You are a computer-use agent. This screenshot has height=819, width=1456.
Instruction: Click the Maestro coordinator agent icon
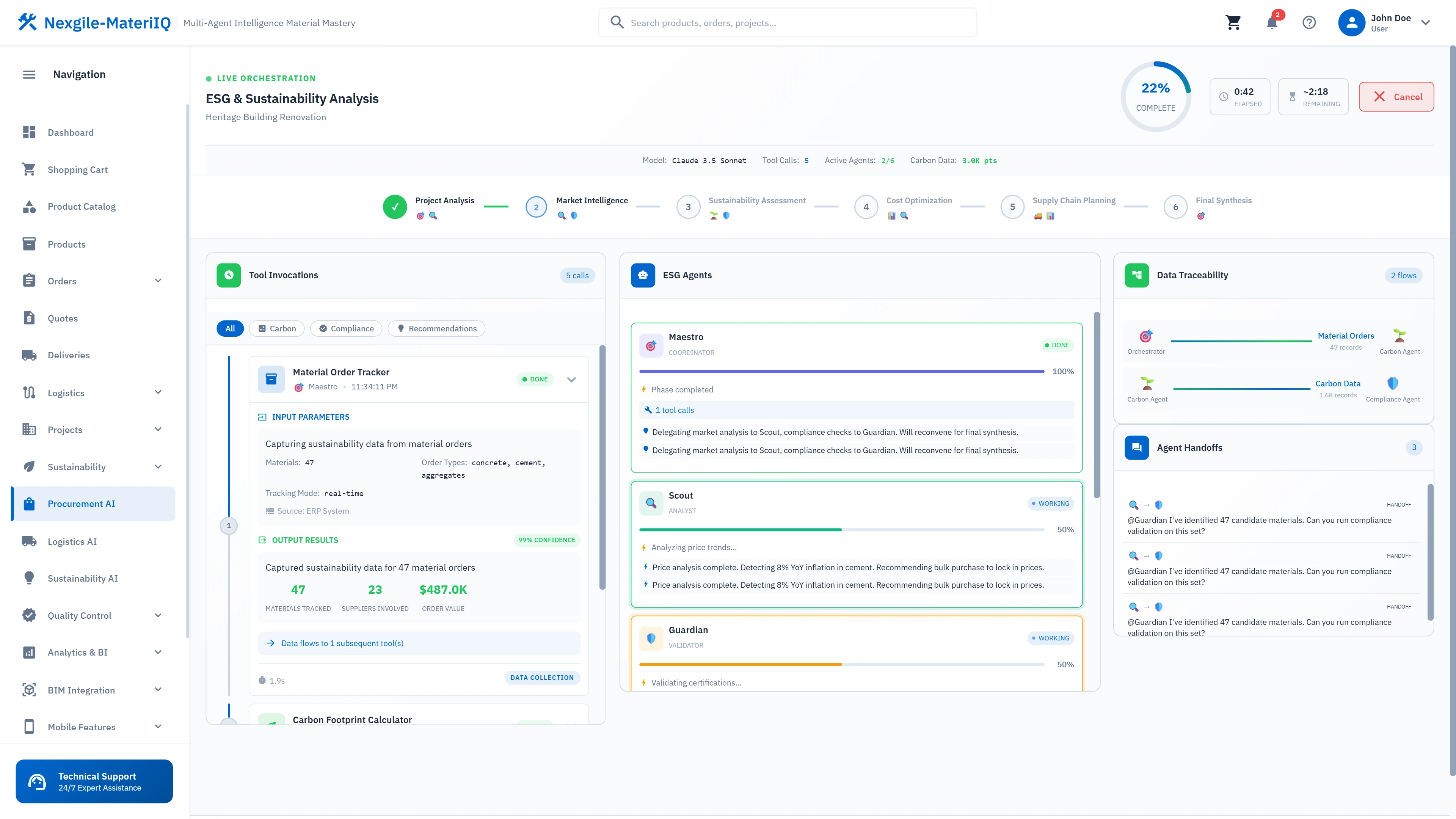(x=651, y=345)
